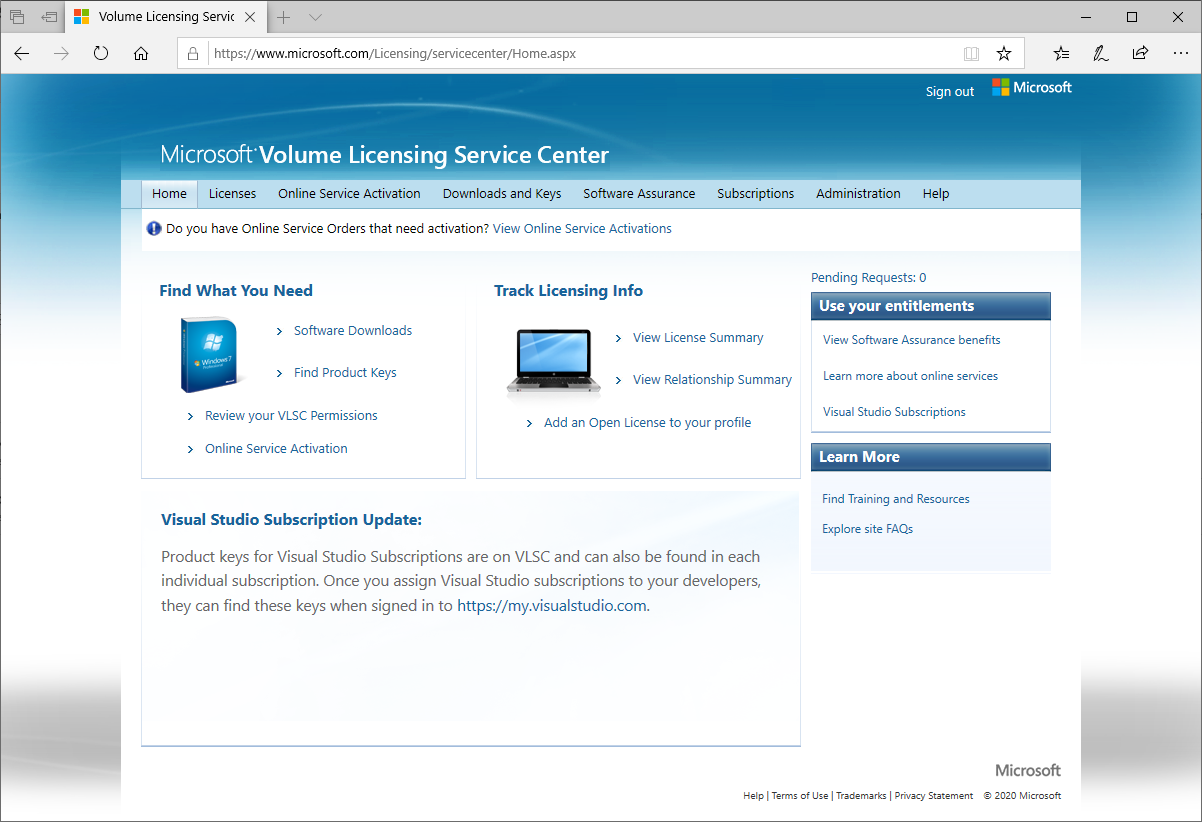Add page to favorites star icon

(x=1004, y=54)
